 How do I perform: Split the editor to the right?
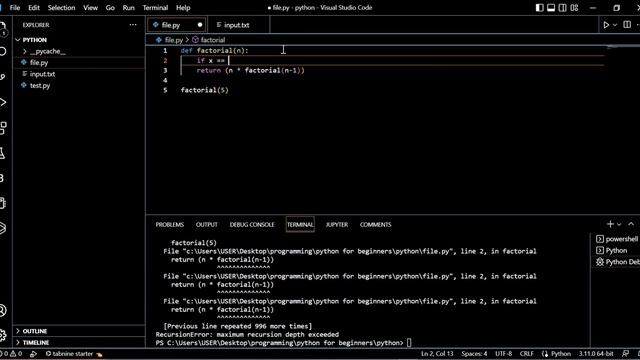(x=627, y=25)
